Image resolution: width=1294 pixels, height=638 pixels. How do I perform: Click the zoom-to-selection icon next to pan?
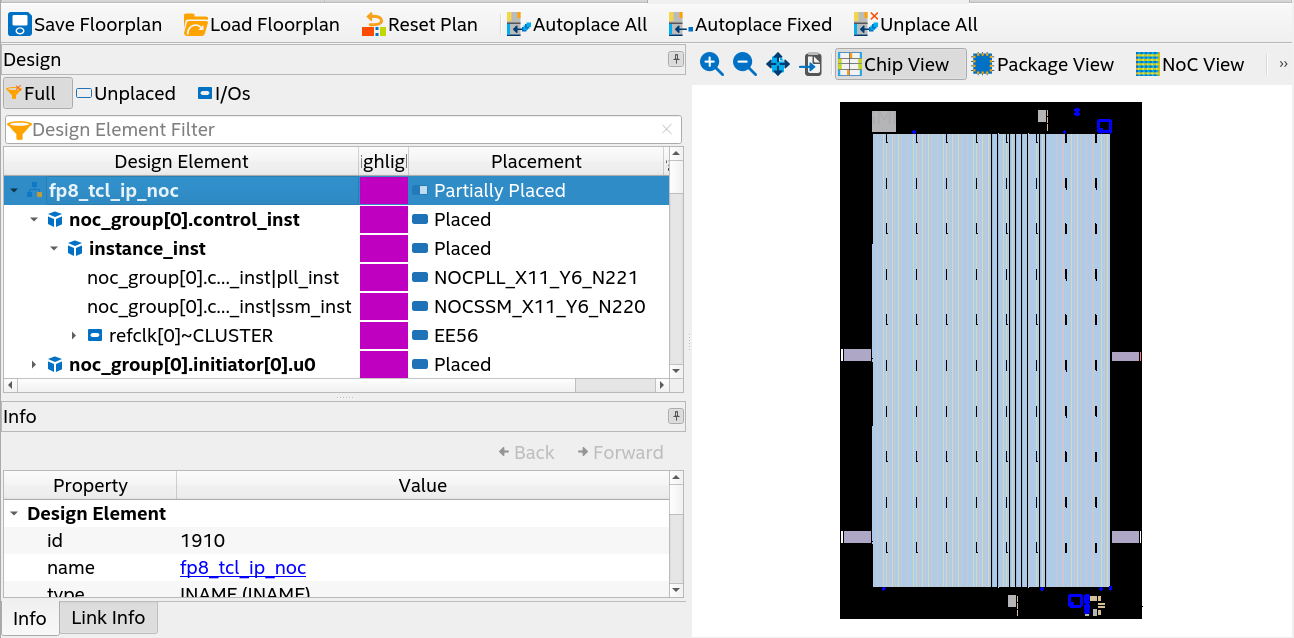[810, 64]
